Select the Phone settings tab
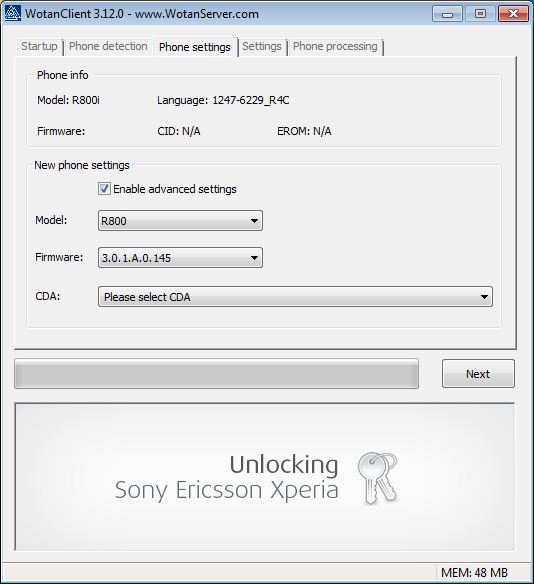 click(195, 47)
